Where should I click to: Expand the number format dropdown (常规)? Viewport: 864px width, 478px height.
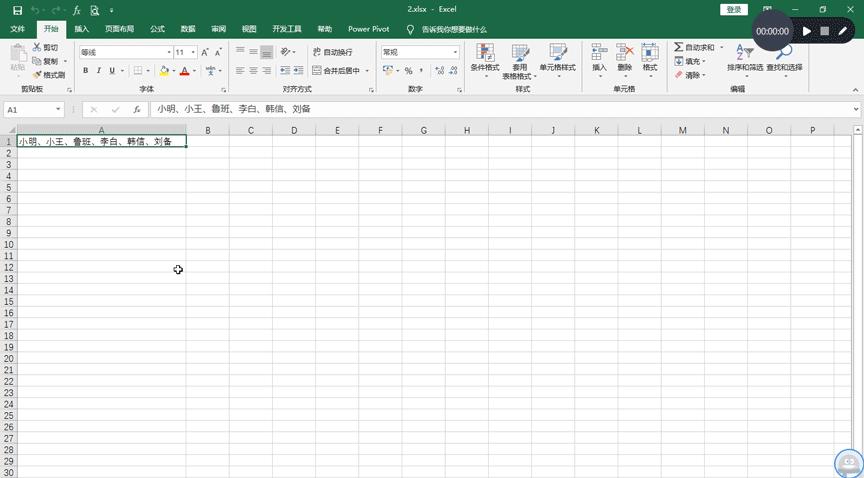click(456, 52)
